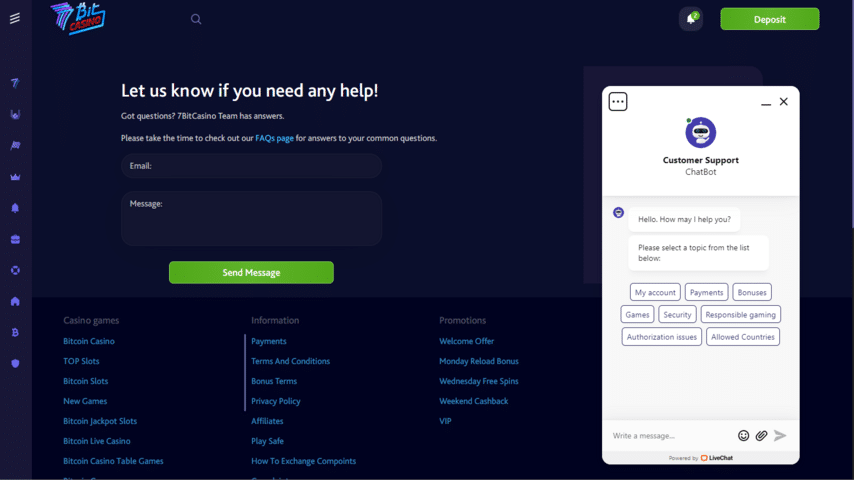The image size is (854, 480).
Task: Open the Bitcoin Slots footer link
Action: [86, 381]
